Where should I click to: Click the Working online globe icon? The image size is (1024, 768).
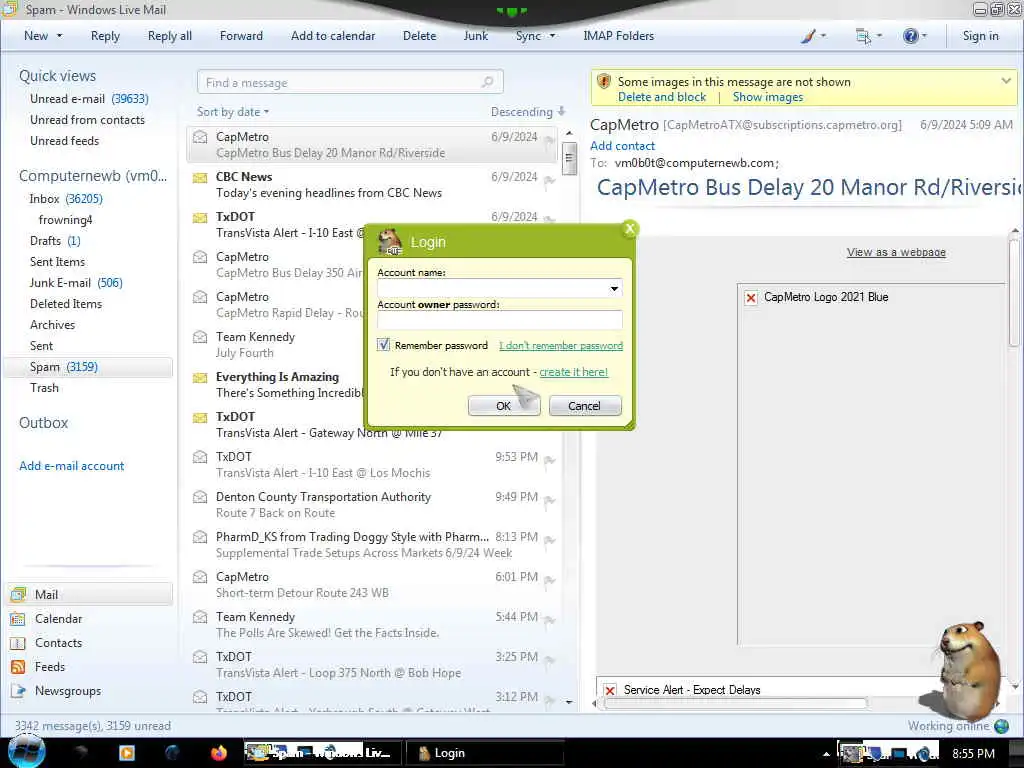pyautogui.click(x=1001, y=726)
